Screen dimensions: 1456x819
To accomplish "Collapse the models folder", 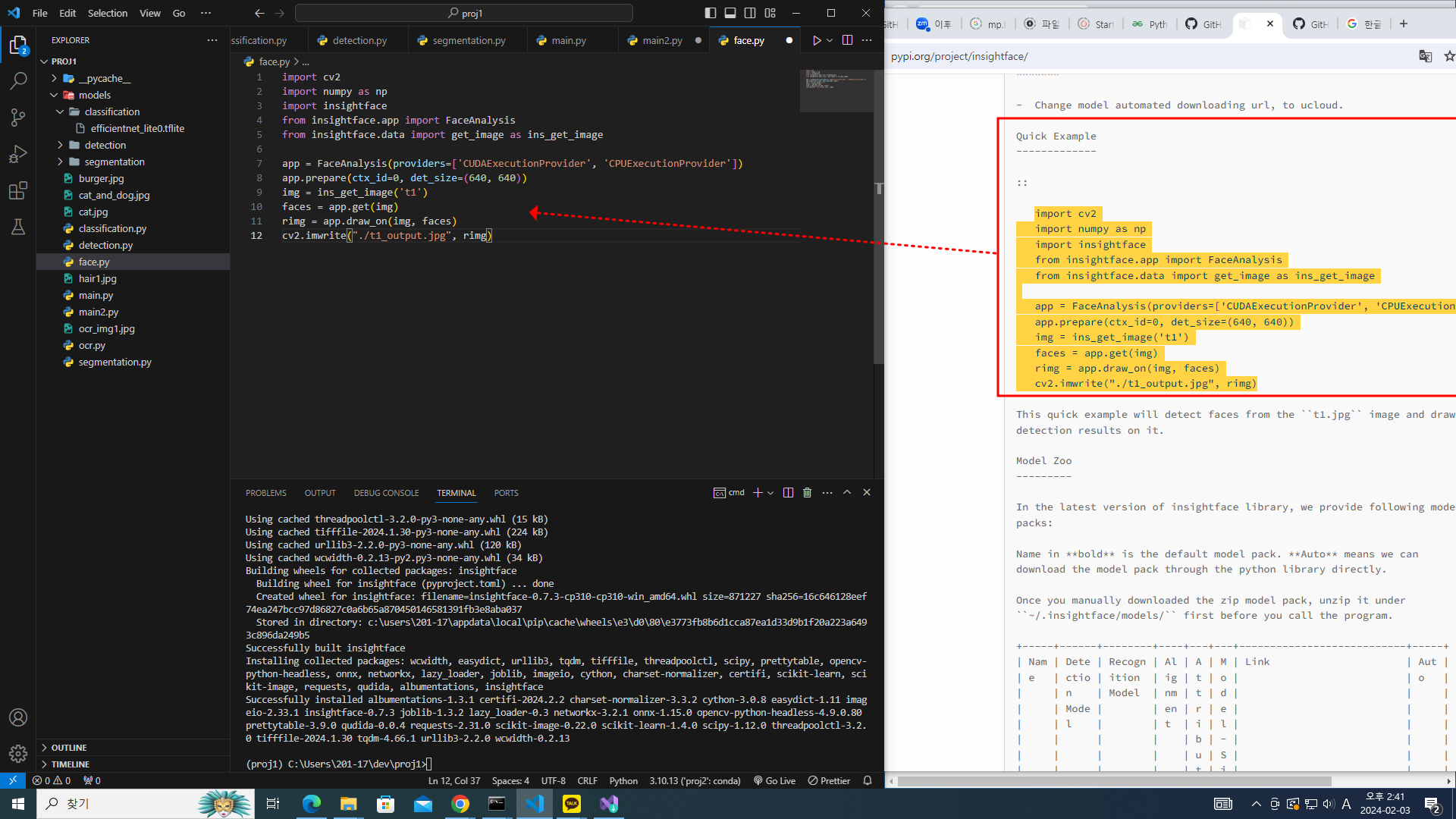I will 94,95.
